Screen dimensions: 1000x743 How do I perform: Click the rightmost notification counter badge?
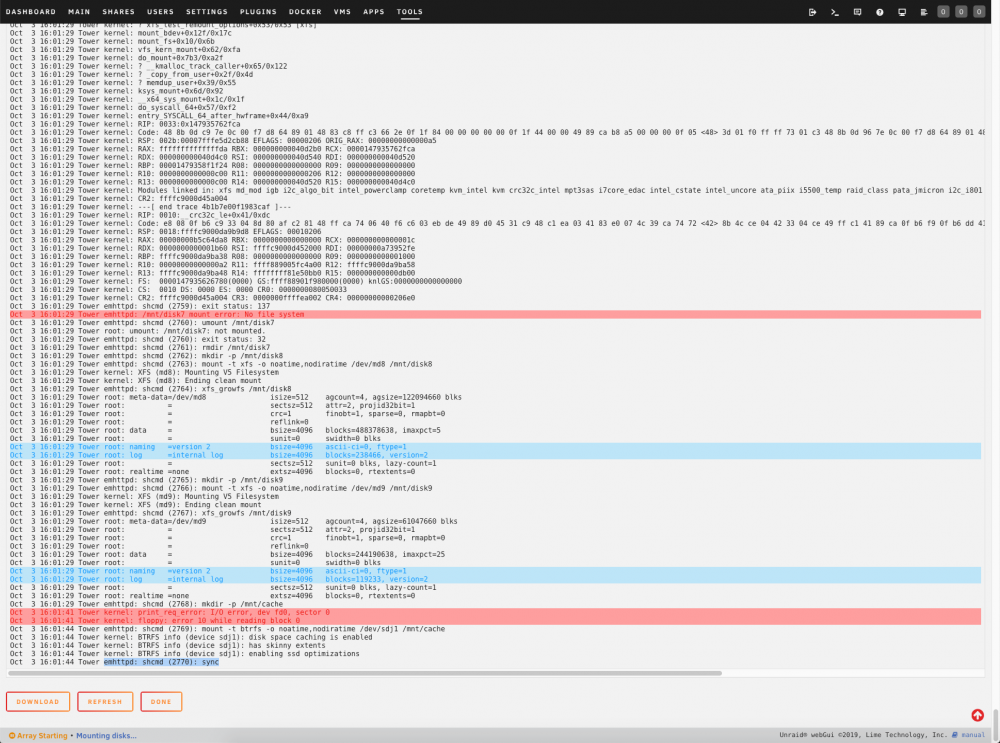pos(979,11)
